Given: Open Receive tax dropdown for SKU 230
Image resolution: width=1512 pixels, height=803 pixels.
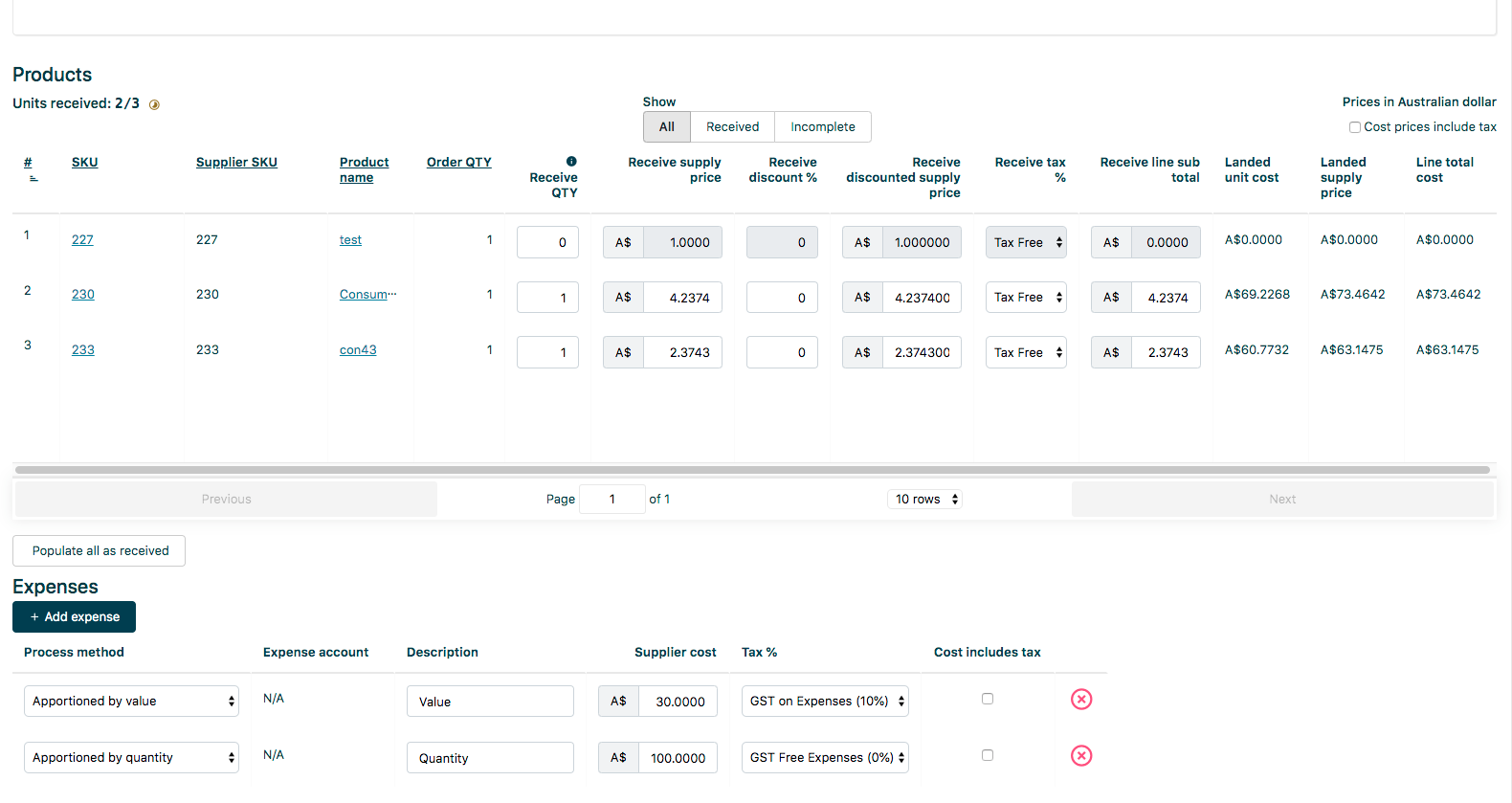Looking at the screenshot, I should pyautogui.click(x=1026, y=298).
